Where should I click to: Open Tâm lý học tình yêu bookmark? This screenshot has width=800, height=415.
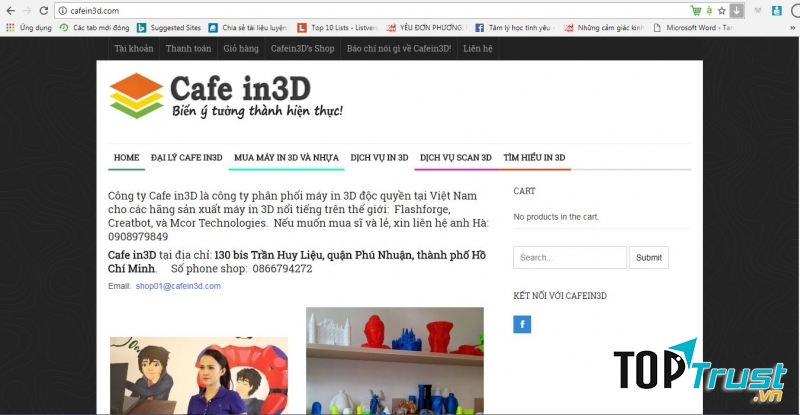point(515,28)
